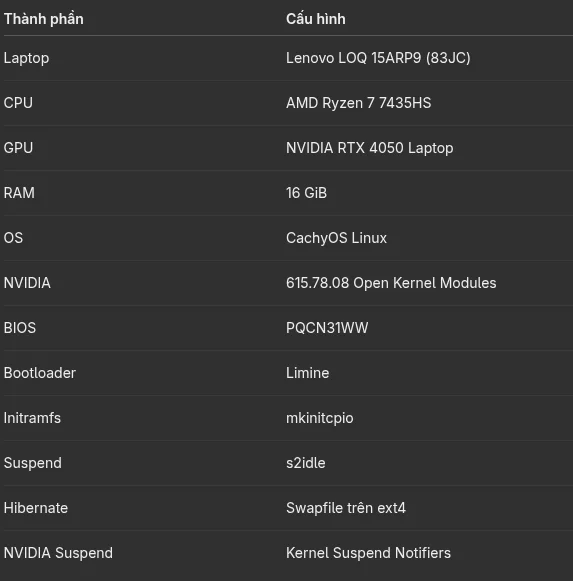Click 'NVIDIA RTX 4050 Laptop' value

[x=370, y=148]
